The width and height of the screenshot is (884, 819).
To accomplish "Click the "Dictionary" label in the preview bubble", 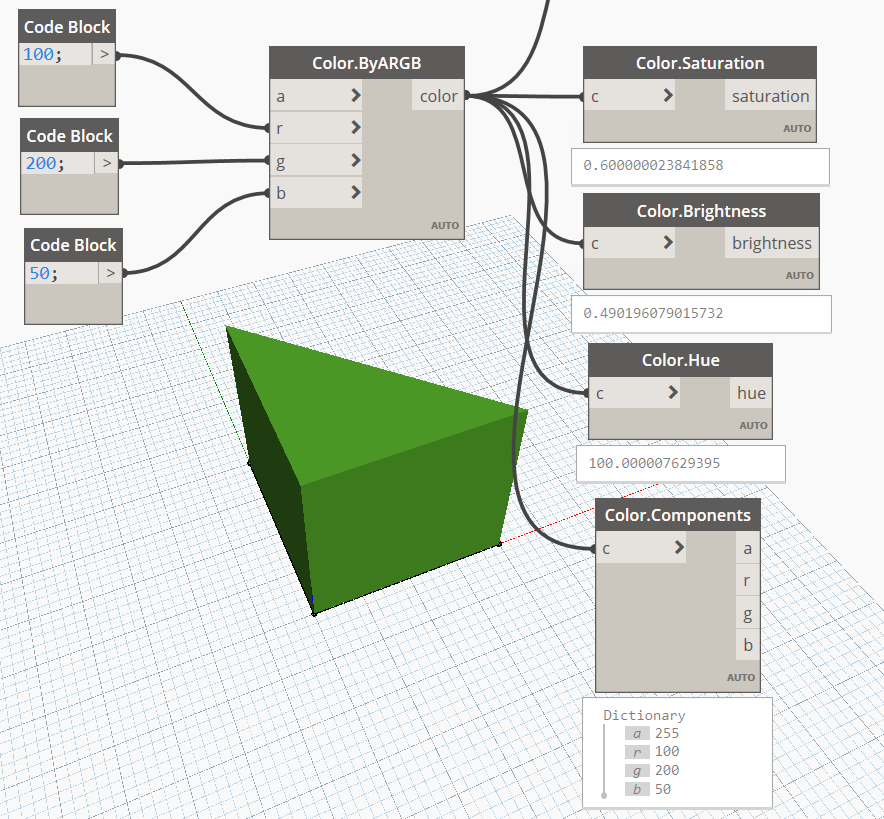I will (x=644, y=715).
